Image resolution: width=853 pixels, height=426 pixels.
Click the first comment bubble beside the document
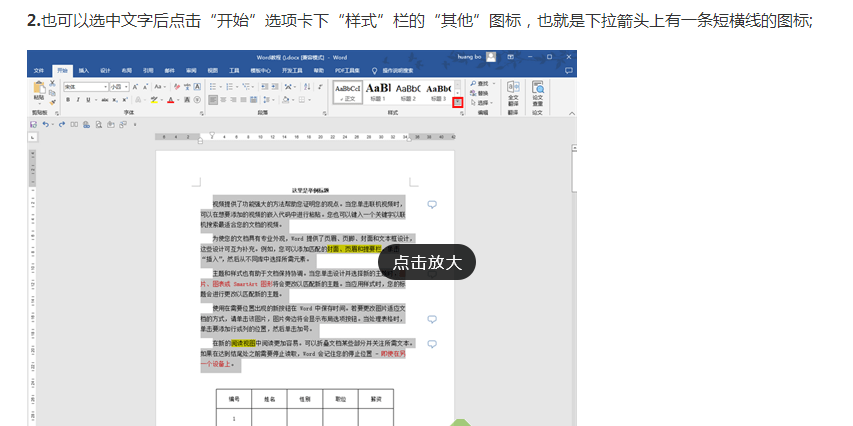(432, 205)
